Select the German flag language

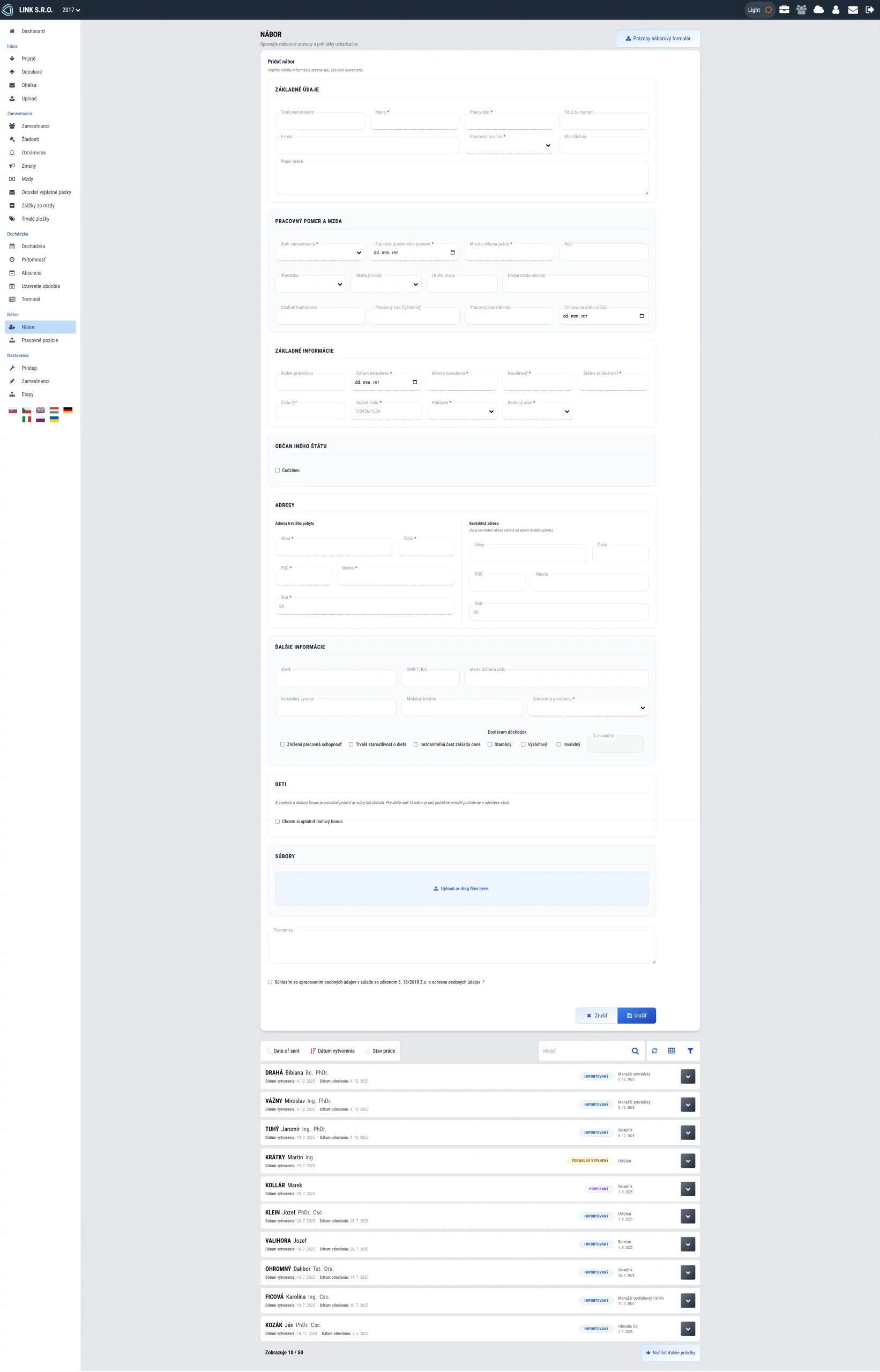click(68, 411)
